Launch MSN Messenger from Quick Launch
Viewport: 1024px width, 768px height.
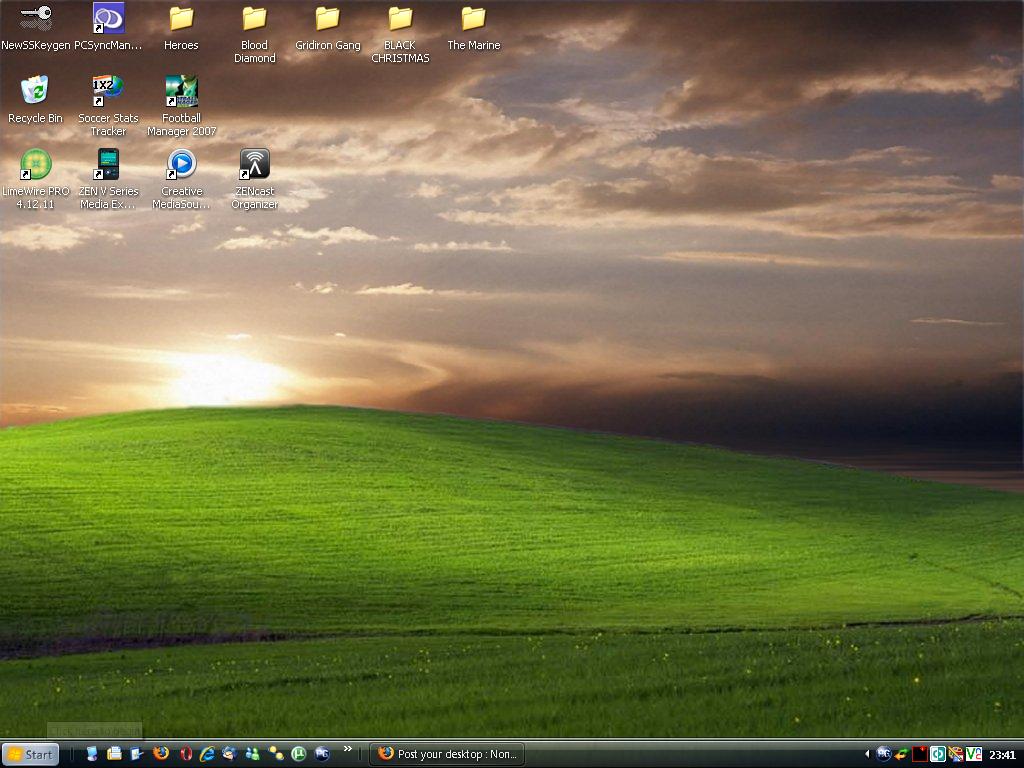252,754
